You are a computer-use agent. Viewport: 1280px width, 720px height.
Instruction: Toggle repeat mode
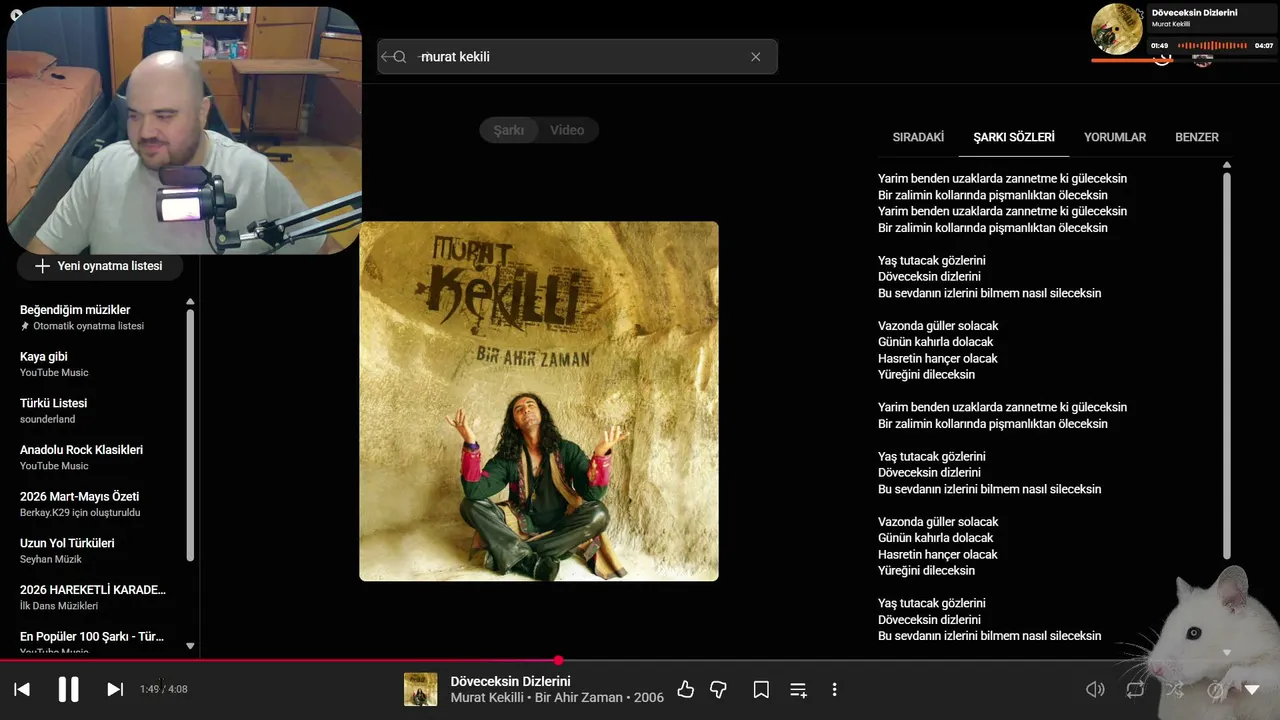1135,689
